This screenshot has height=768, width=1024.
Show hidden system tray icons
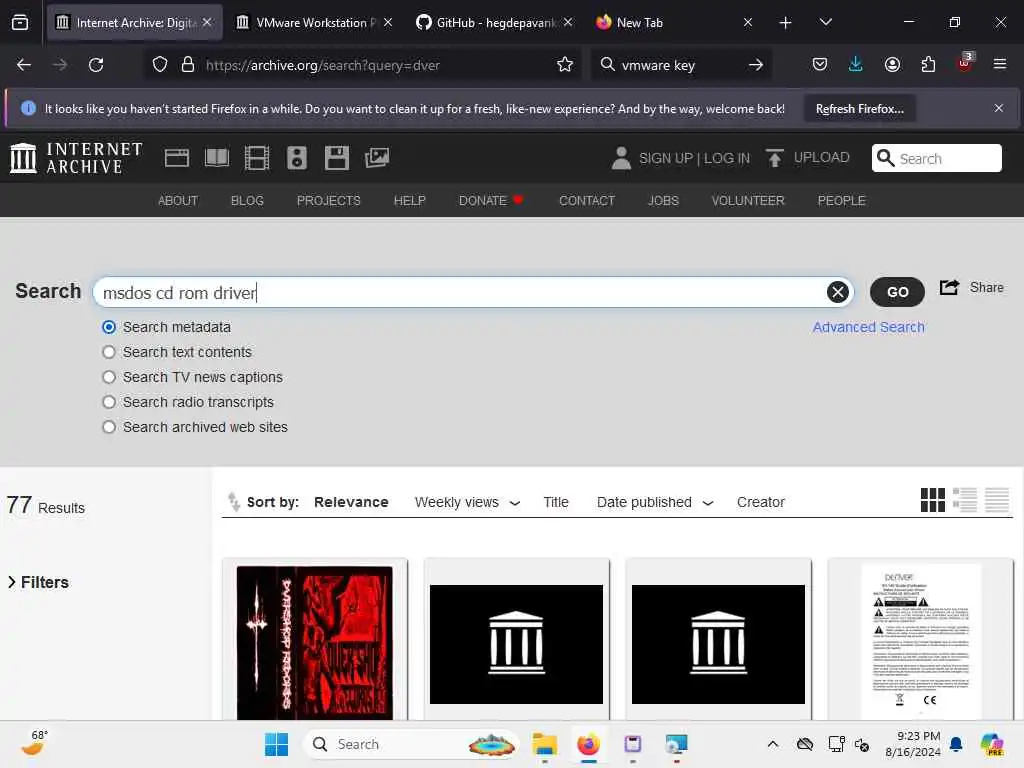(x=773, y=744)
